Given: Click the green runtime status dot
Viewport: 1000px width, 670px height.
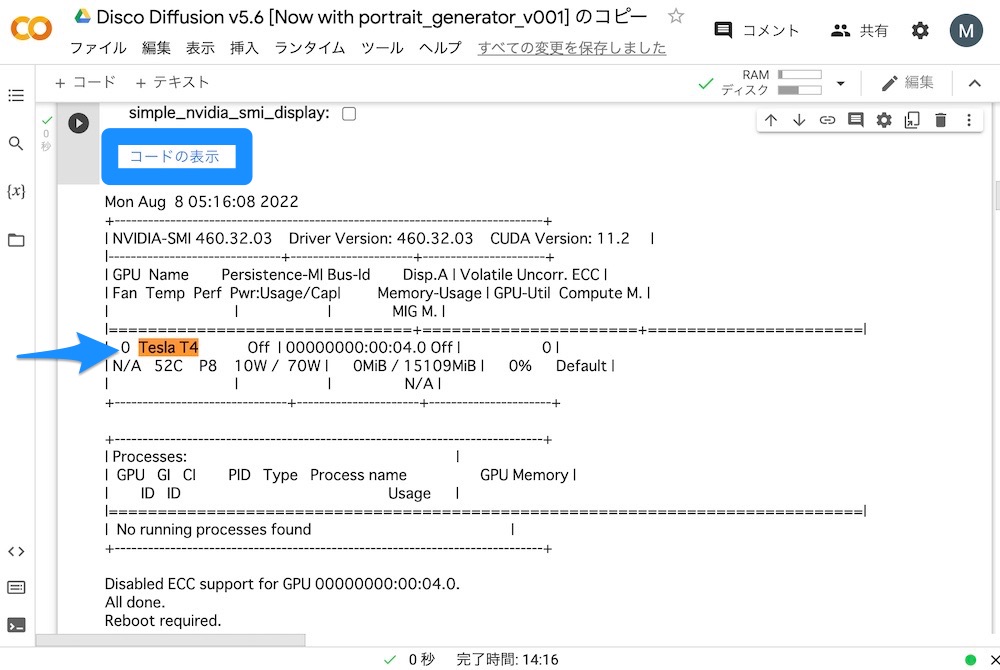Looking at the screenshot, I should click(970, 660).
